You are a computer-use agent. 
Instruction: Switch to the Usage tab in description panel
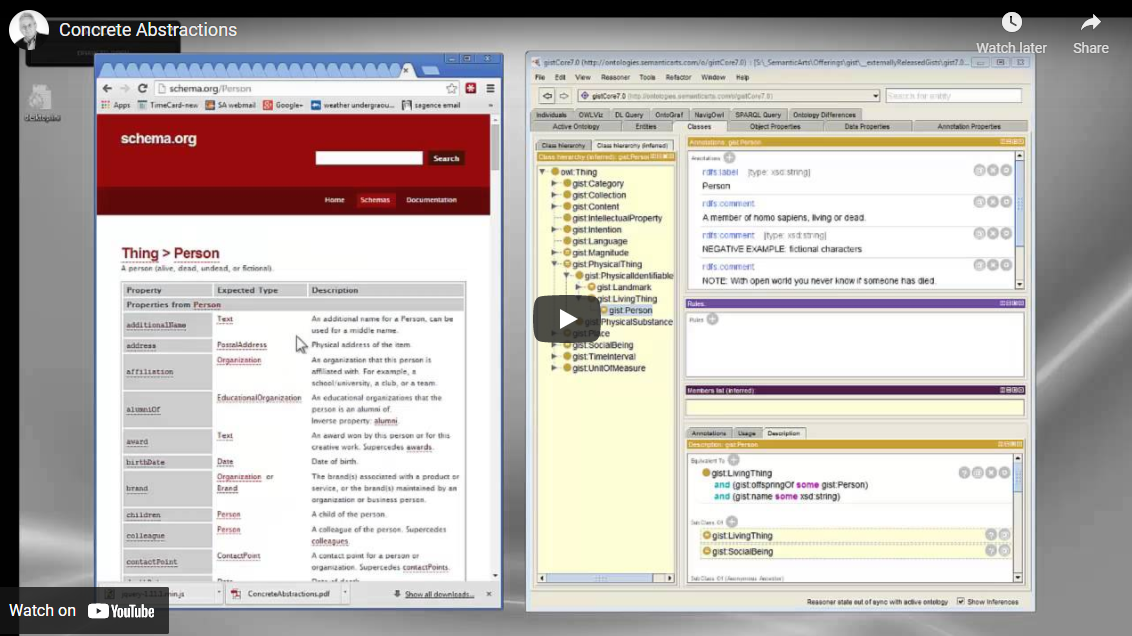746,433
